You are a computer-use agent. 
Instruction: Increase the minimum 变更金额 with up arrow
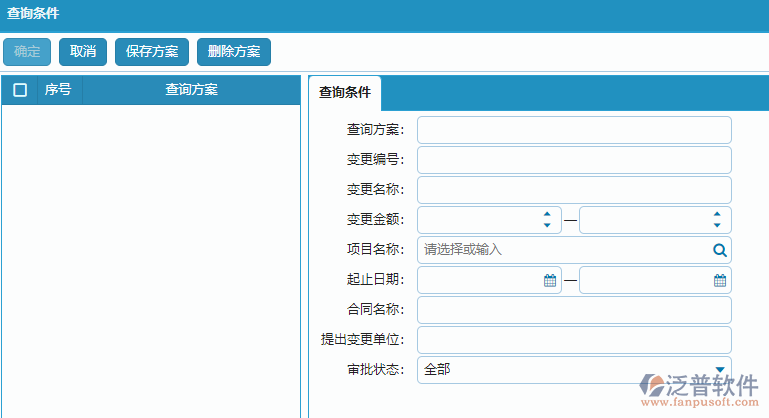(x=547, y=214)
